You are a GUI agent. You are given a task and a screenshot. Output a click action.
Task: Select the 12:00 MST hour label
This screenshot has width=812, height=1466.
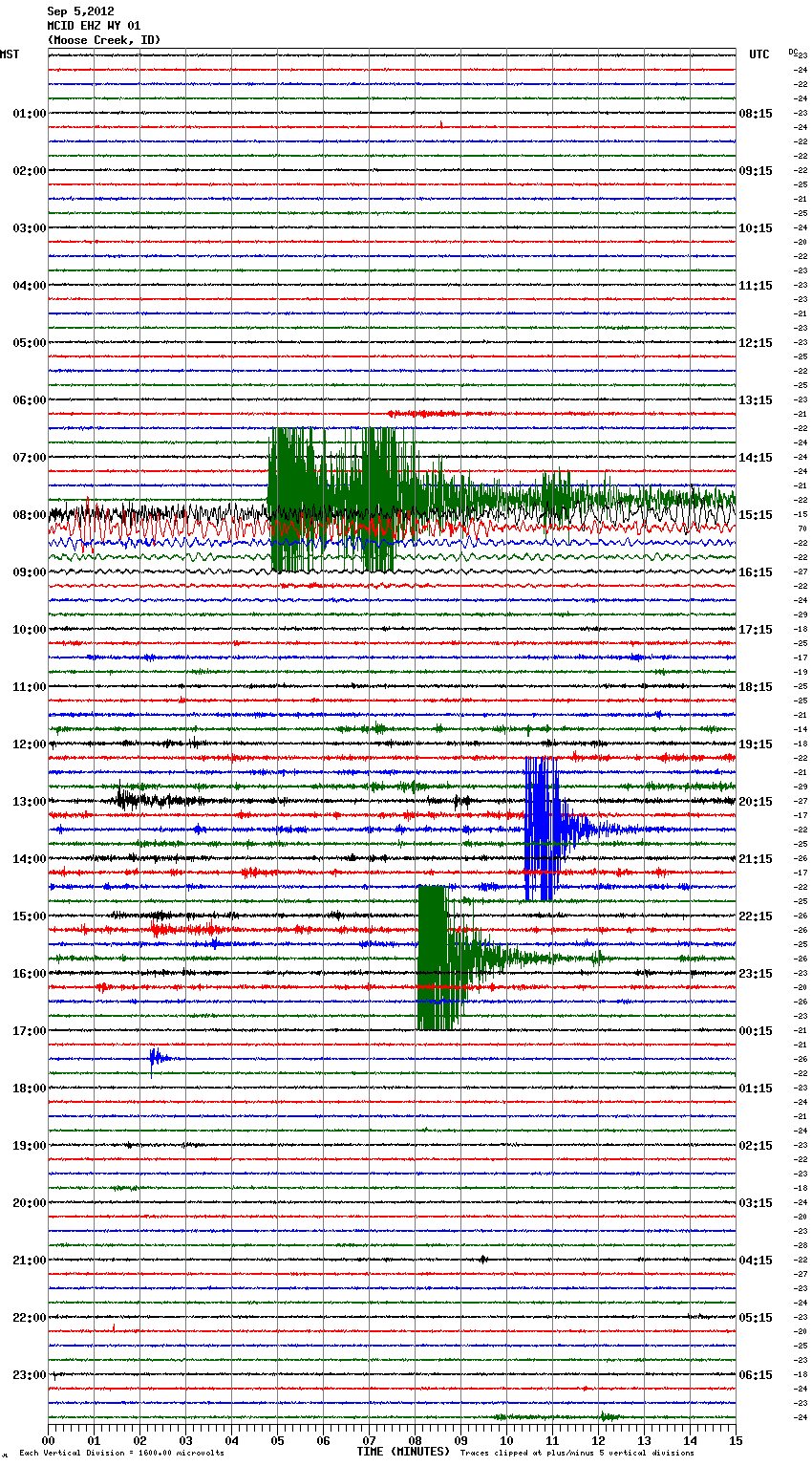(30, 744)
